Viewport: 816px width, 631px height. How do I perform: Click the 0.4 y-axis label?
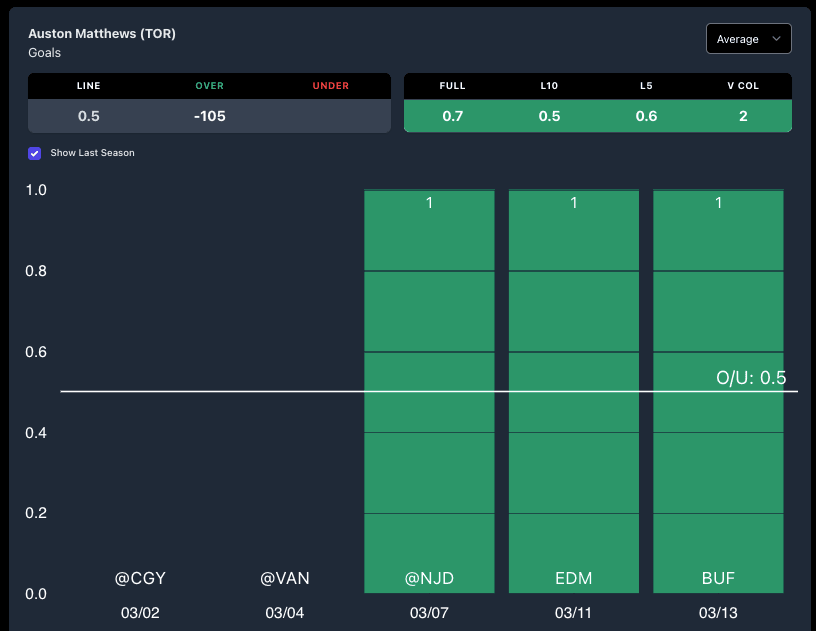[x=36, y=433]
